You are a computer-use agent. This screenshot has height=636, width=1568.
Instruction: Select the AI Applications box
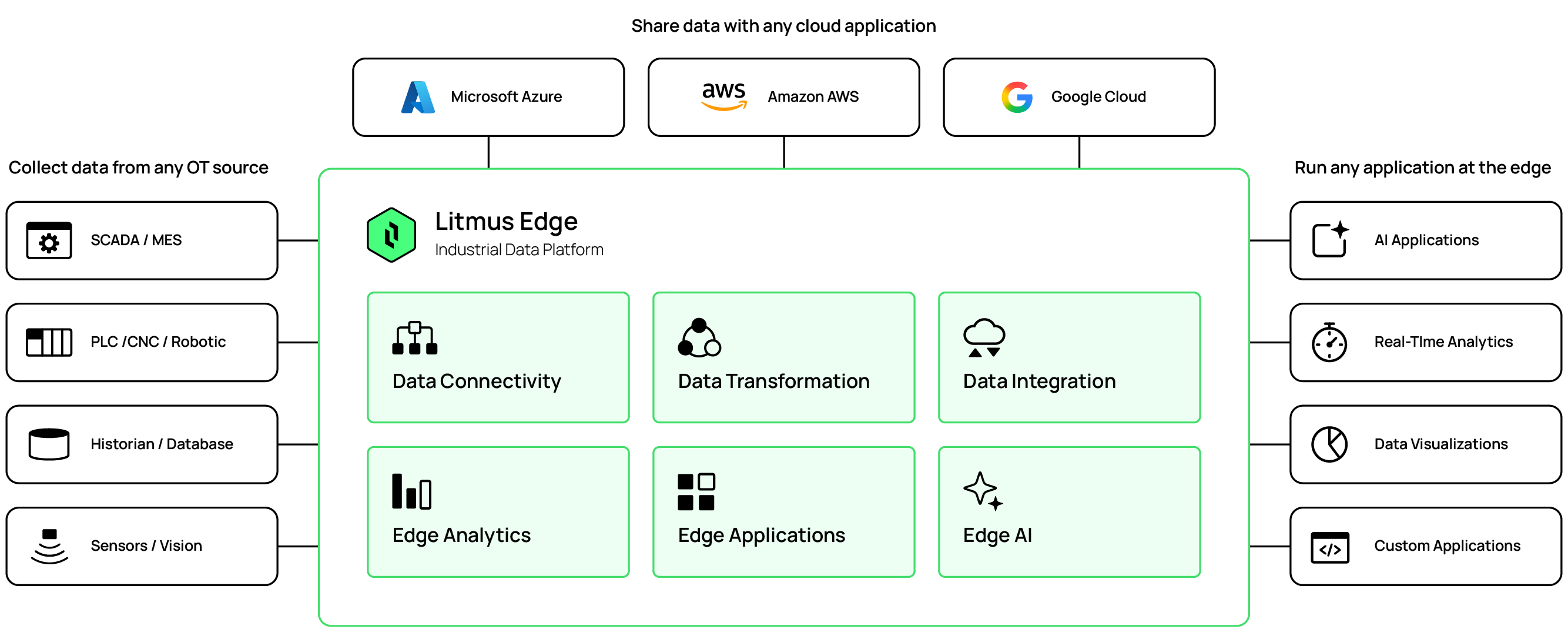pyautogui.click(x=1425, y=240)
